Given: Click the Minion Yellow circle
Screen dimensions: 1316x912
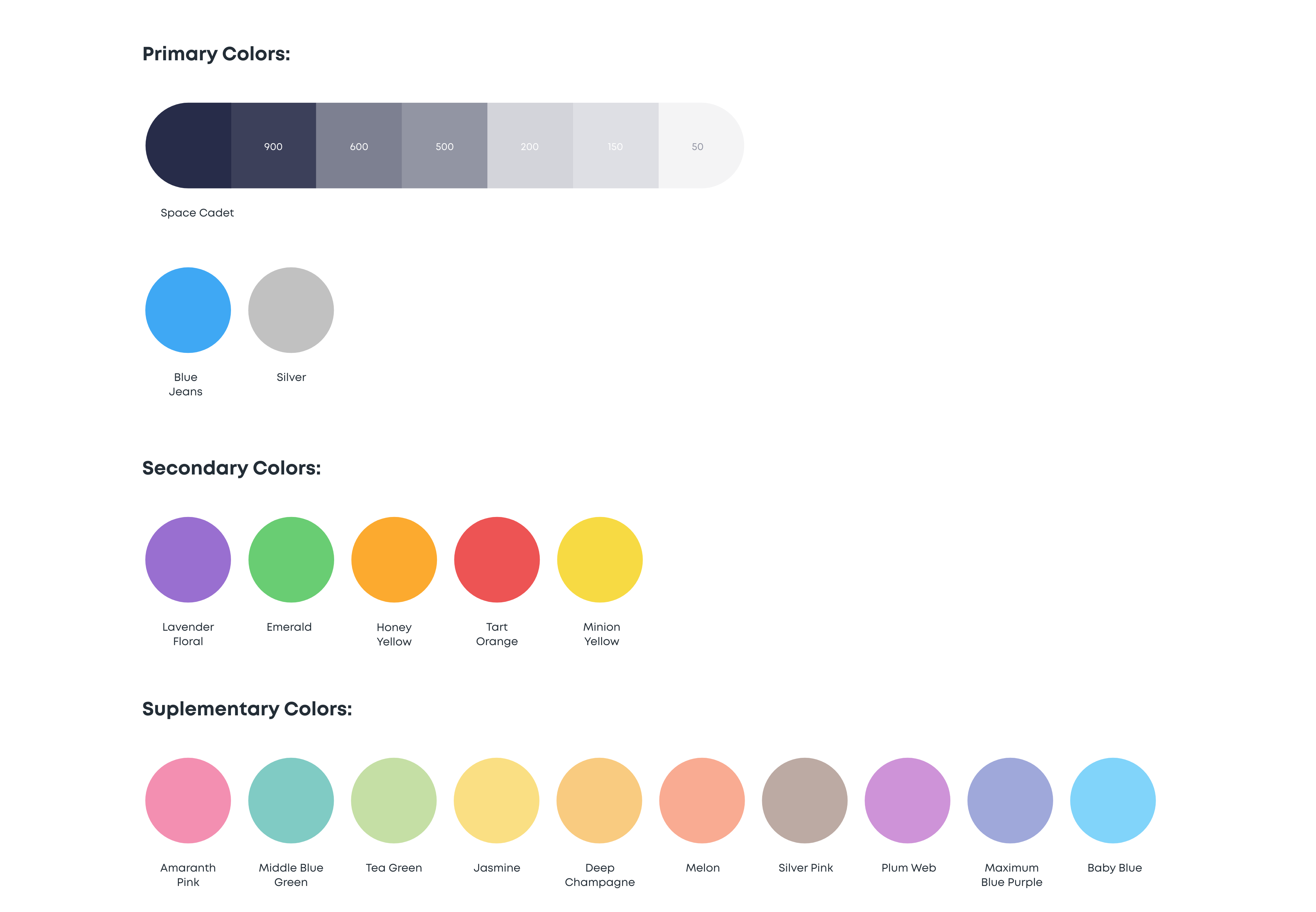Looking at the screenshot, I should [600, 559].
